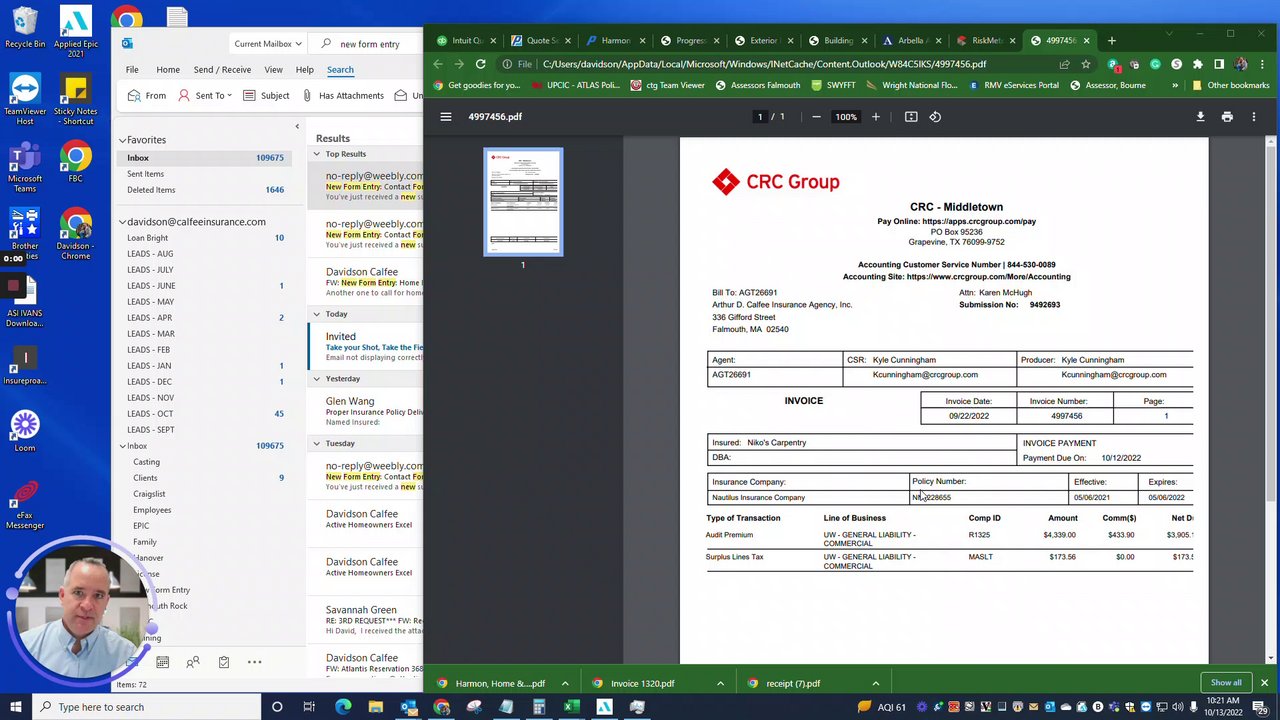The image size is (1280, 720).
Task: Open the Help ribbon tab
Action: (305, 70)
